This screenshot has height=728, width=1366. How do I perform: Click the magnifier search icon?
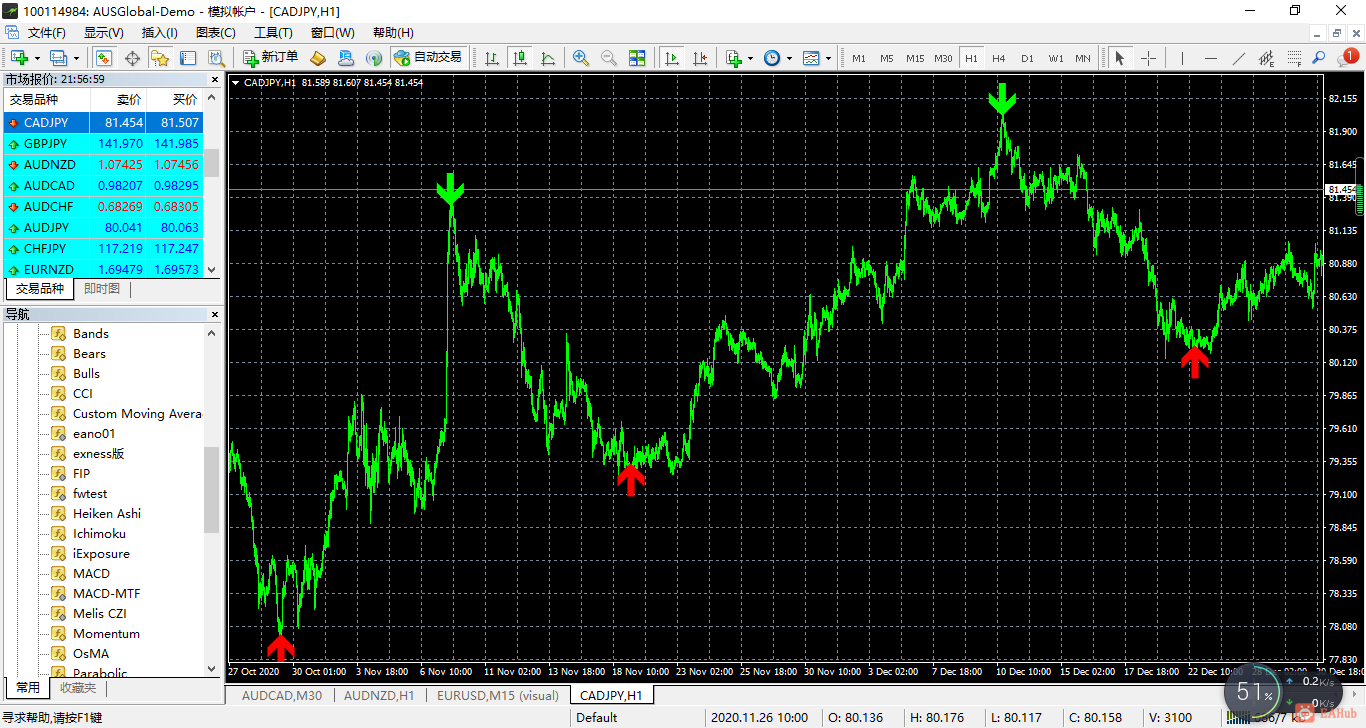pyautogui.click(x=1319, y=58)
